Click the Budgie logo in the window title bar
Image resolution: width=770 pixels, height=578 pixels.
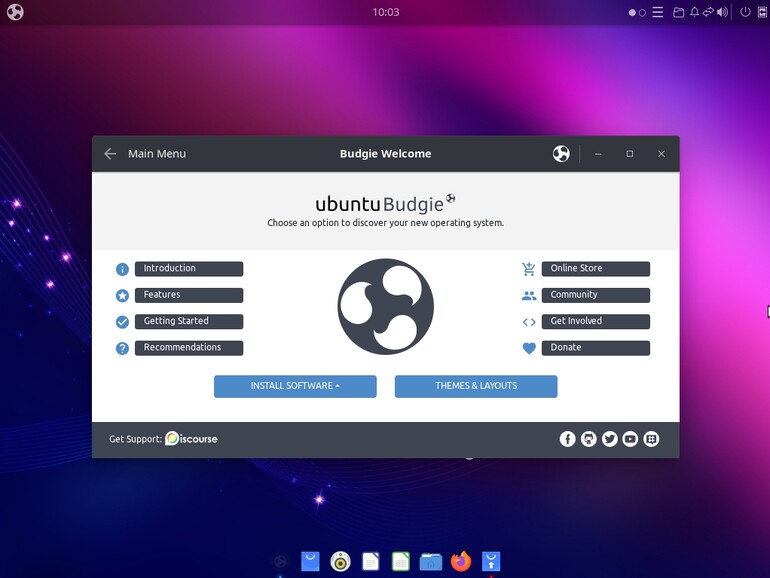pyautogui.click(x=561, y=154)
